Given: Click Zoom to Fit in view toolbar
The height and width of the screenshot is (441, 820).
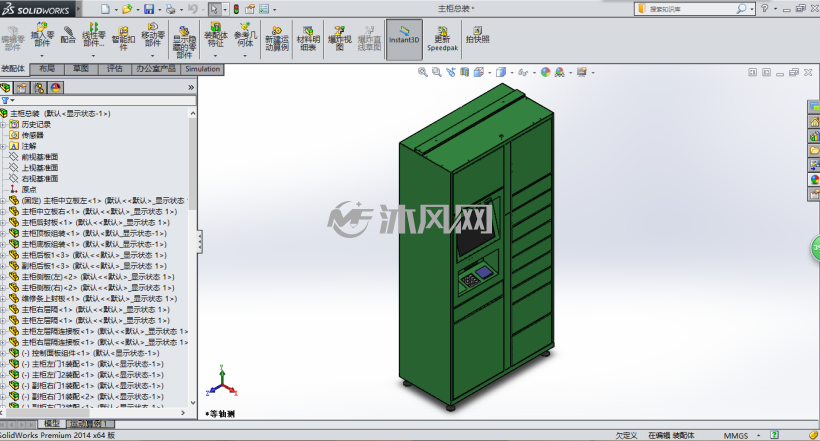Looking at the screenshot, I should coord(423,72).
